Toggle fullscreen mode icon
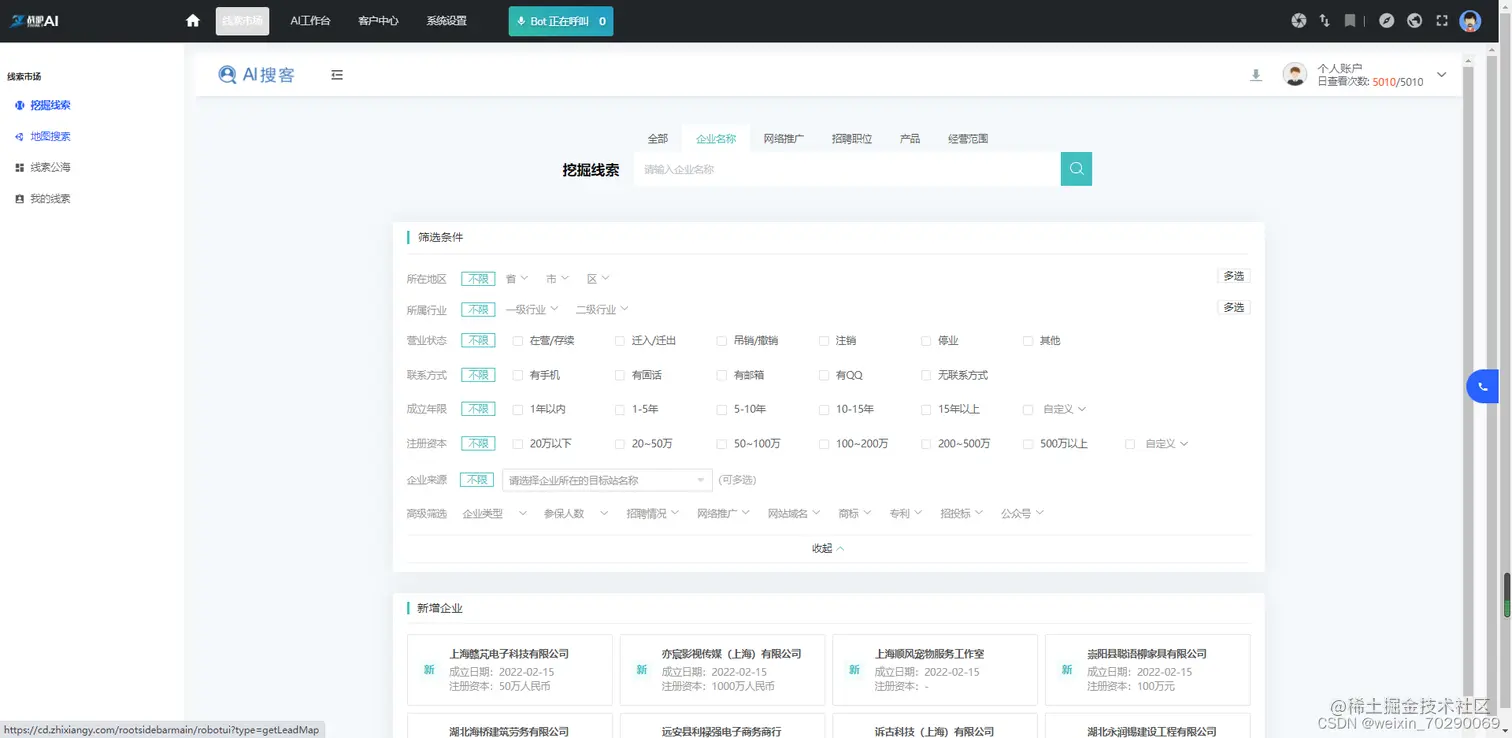1512x738 pixels. coord(1442,21)
